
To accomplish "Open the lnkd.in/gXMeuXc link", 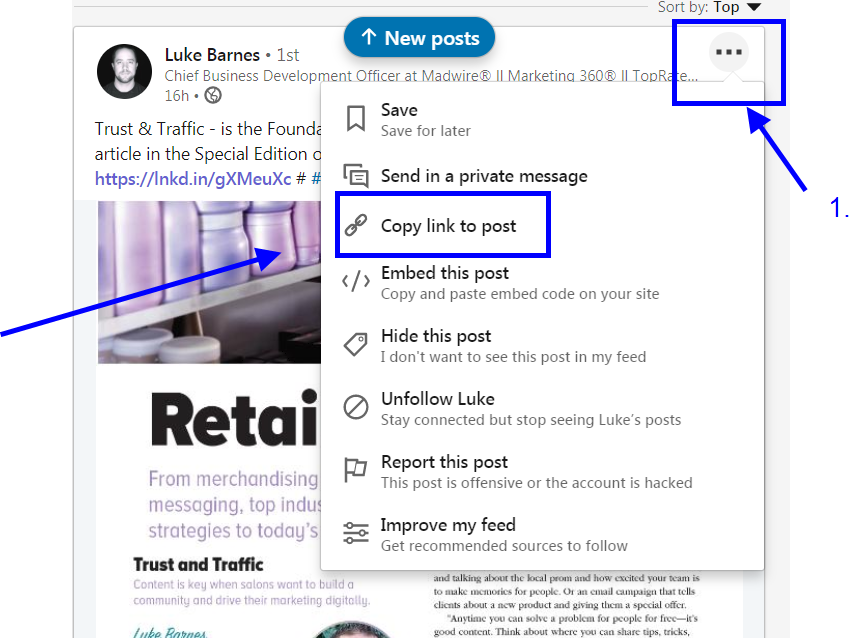I will (193, 179).
